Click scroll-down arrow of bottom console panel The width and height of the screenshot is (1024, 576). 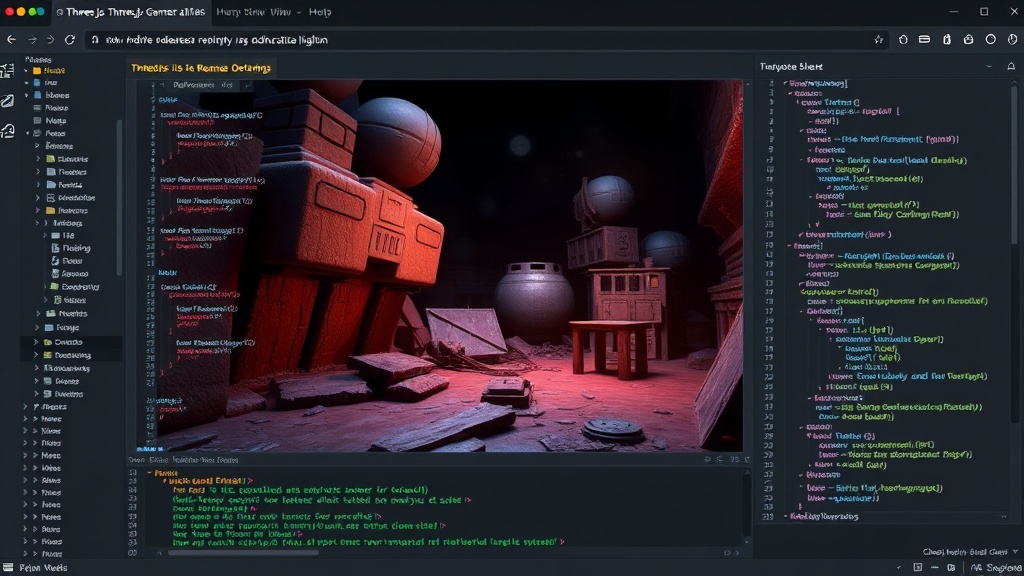747,541
